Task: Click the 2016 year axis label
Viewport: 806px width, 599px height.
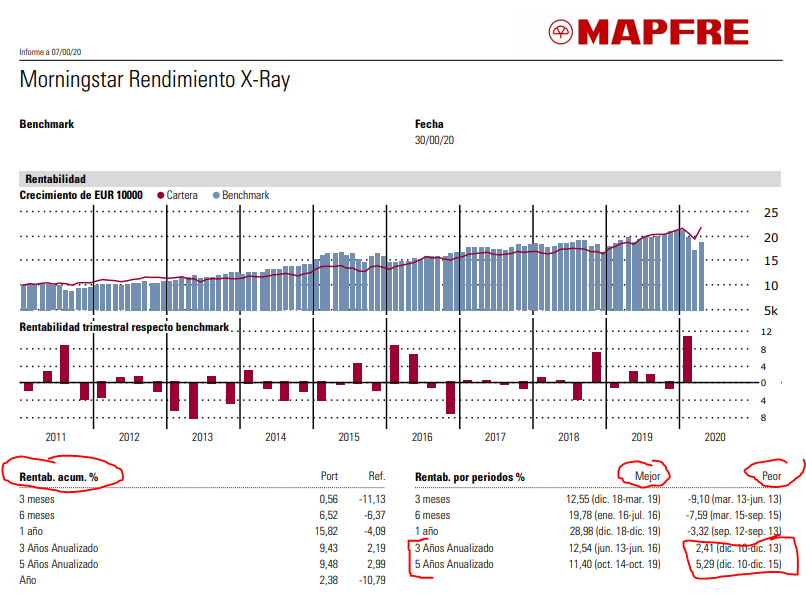Action: coord(422,437)
